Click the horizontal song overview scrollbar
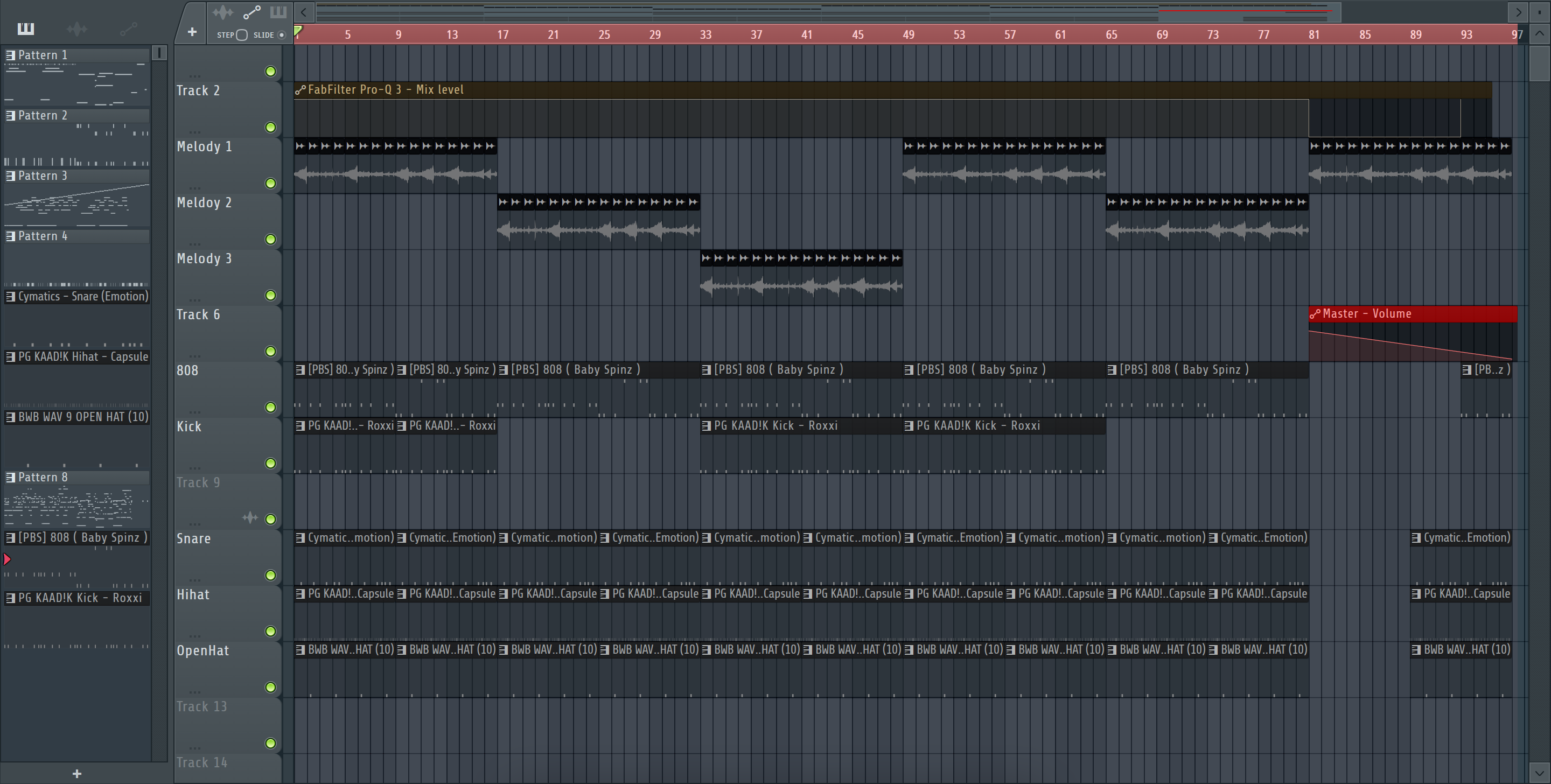This screenshot has height=784, width=1551. click(828, 12)
